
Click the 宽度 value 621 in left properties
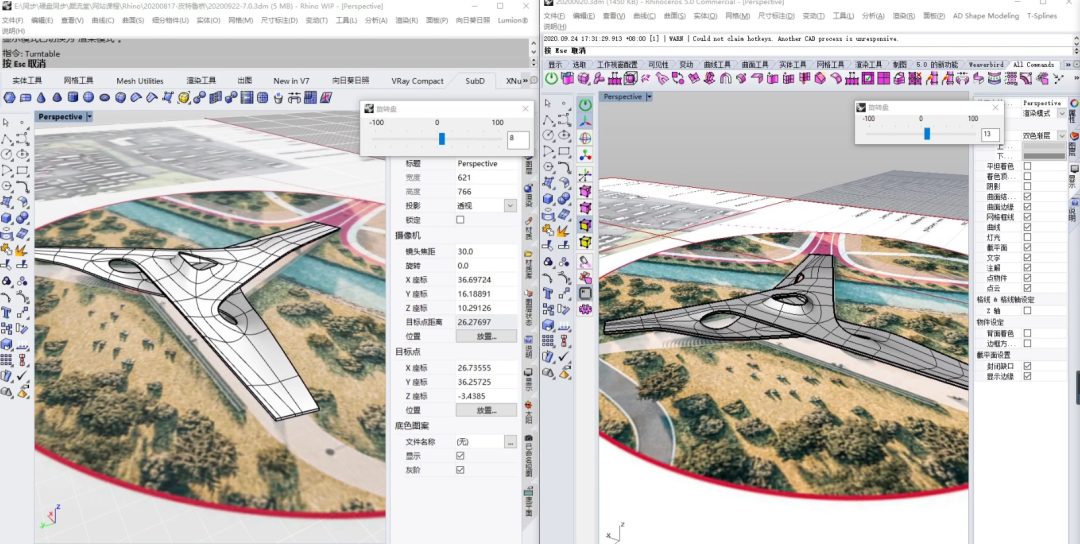pos(486,178)
